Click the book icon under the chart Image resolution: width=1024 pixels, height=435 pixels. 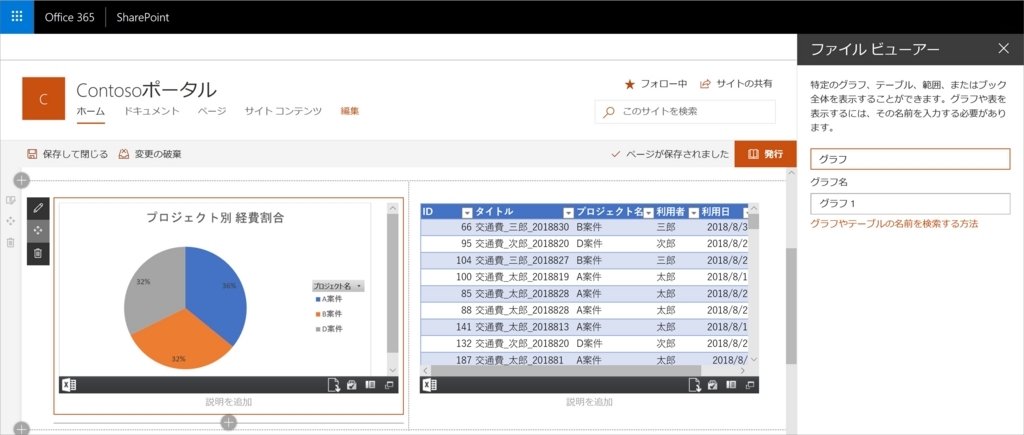click(x=370, y=385)
